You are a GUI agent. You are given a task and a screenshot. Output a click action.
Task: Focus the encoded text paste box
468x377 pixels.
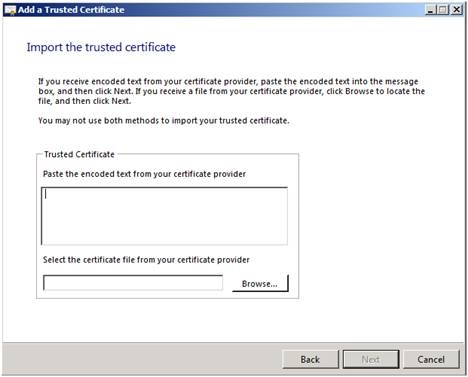point(164,216)
